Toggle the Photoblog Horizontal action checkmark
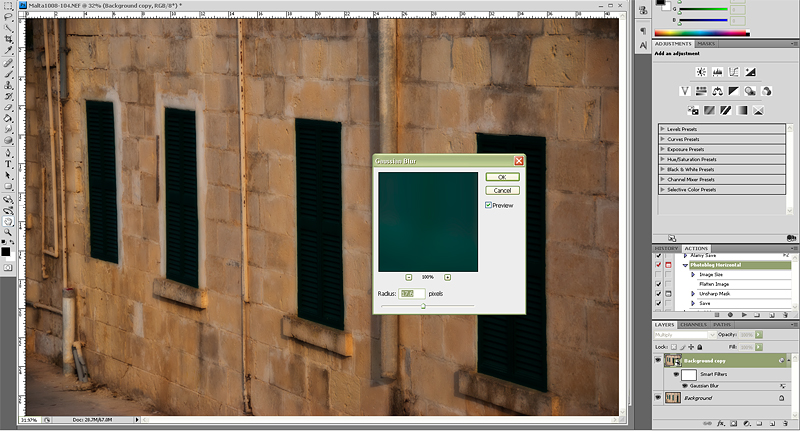The height and width of the screenshot is (431, 800). pyautogui.click(x=658, y=265)
